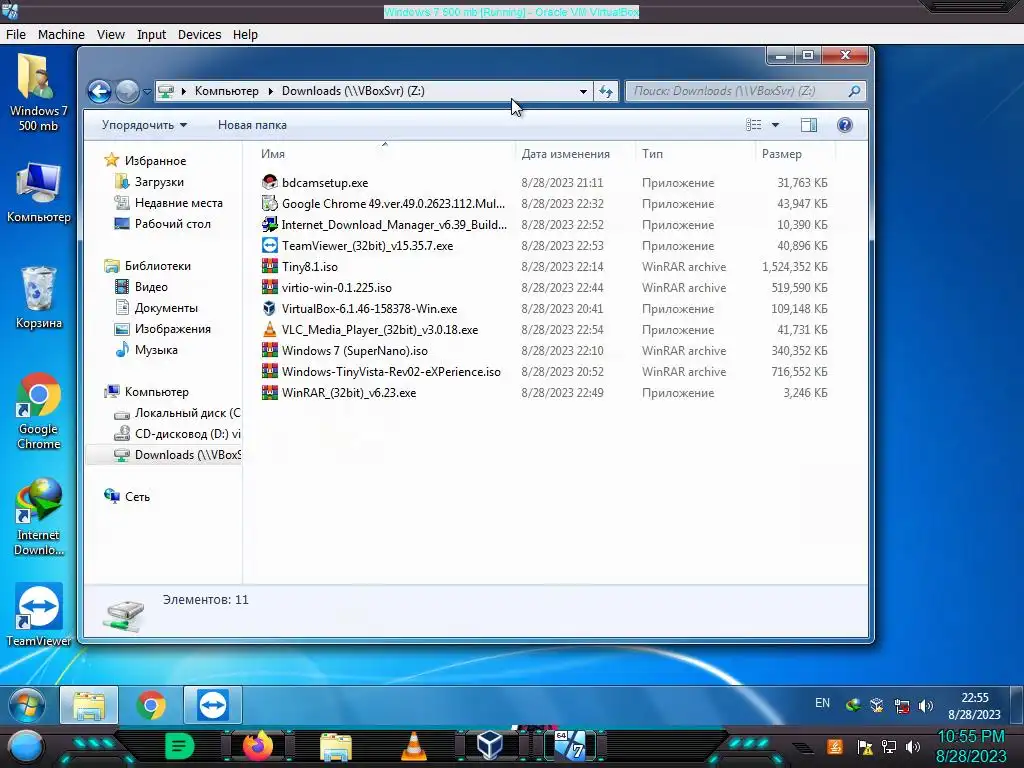The height and width of the screenshot is (768, 1024).
Task: Sort by the Размер column header
Action: (795, 153)
